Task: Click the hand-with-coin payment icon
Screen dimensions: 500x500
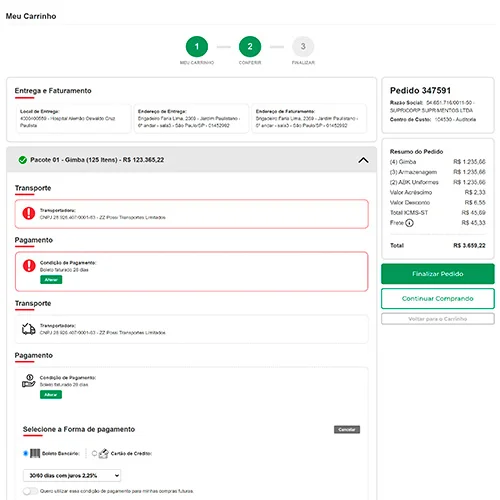Action: [29, 381]
